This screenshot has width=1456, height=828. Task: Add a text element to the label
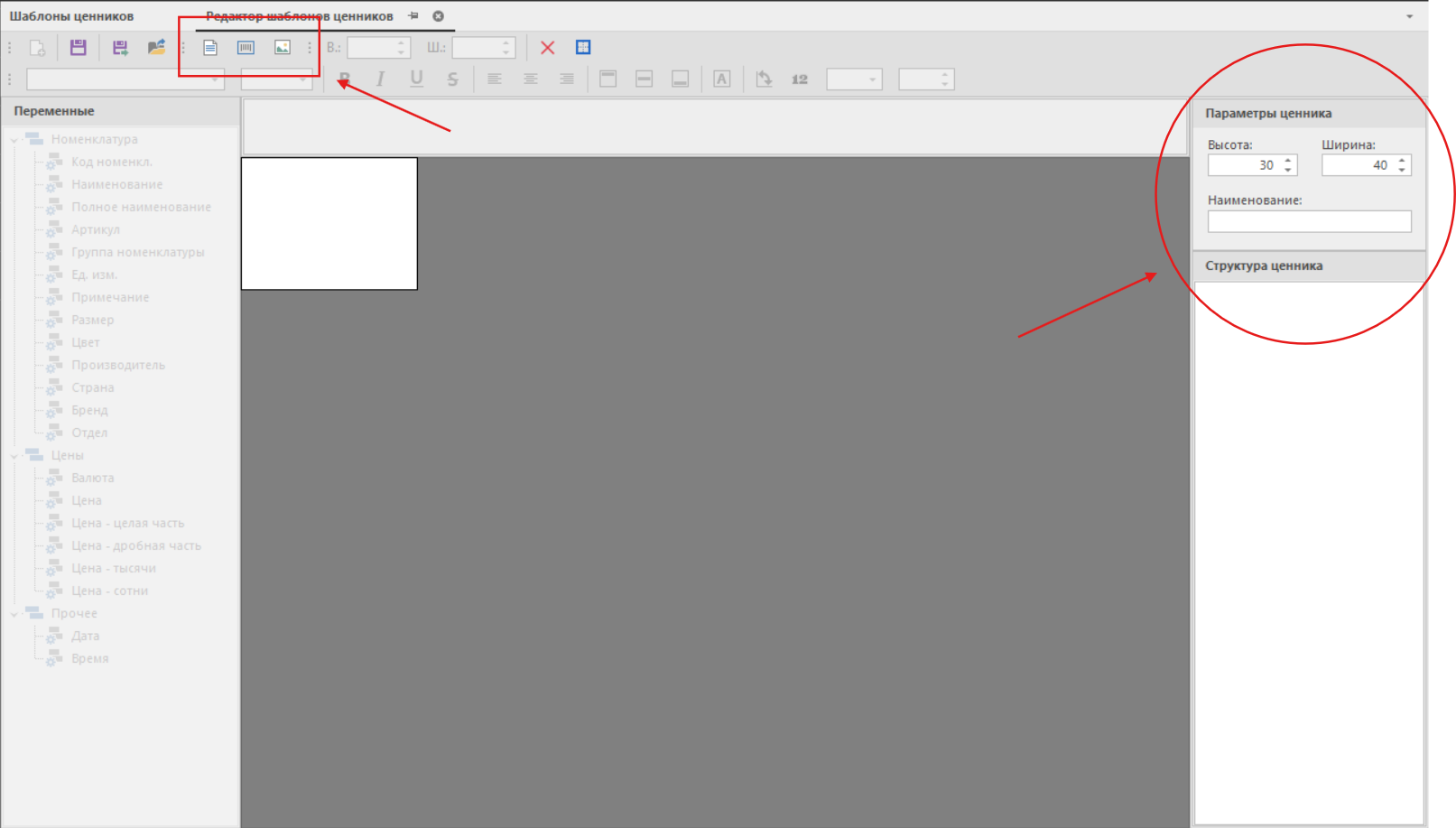(210, 48)
